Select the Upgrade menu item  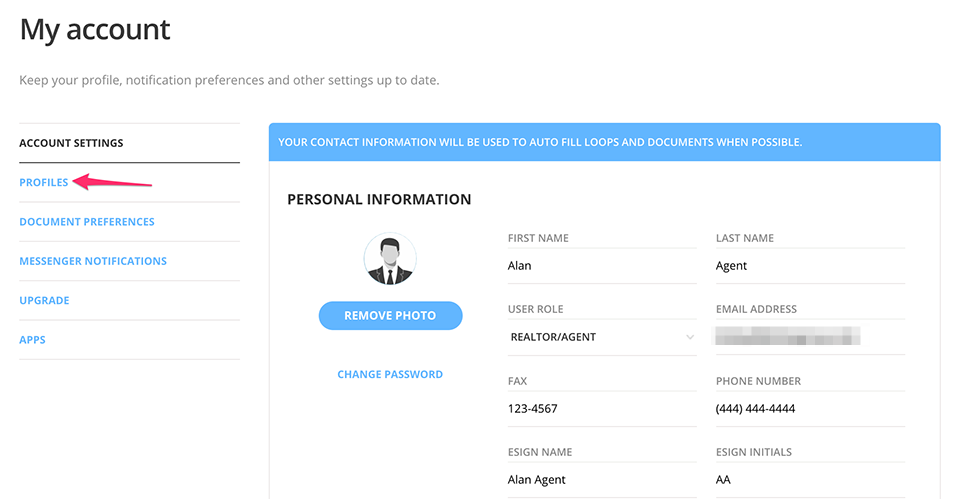44,300
